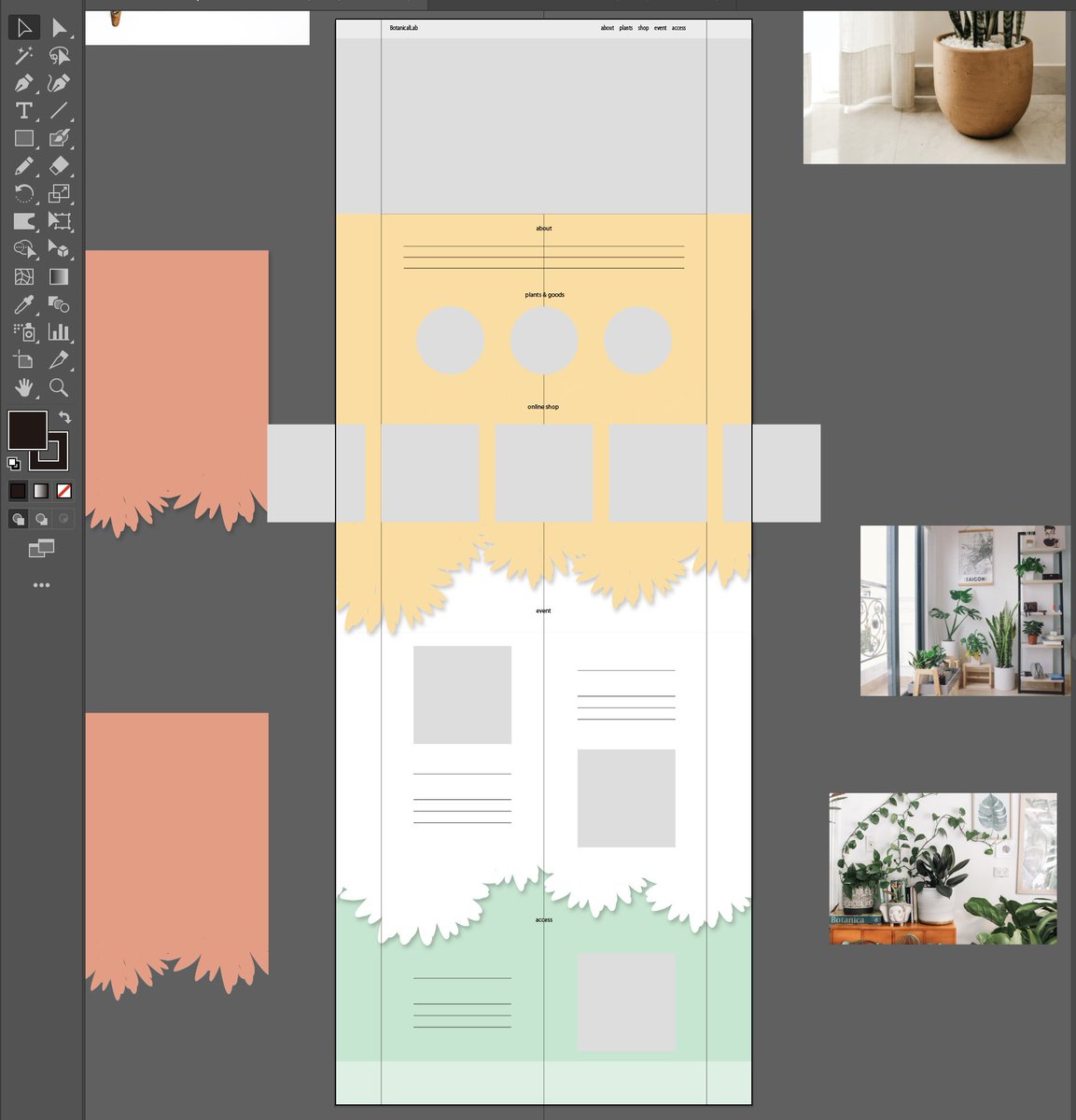Viewport: 1076px width, 1120px height.
Task: Swap fill and stroke colors
Action: click(x=64, y=417)
